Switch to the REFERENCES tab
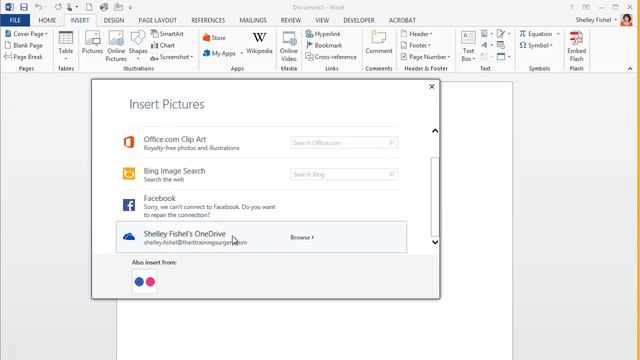Screen dimensions: 640x360 tap(208, 20)
